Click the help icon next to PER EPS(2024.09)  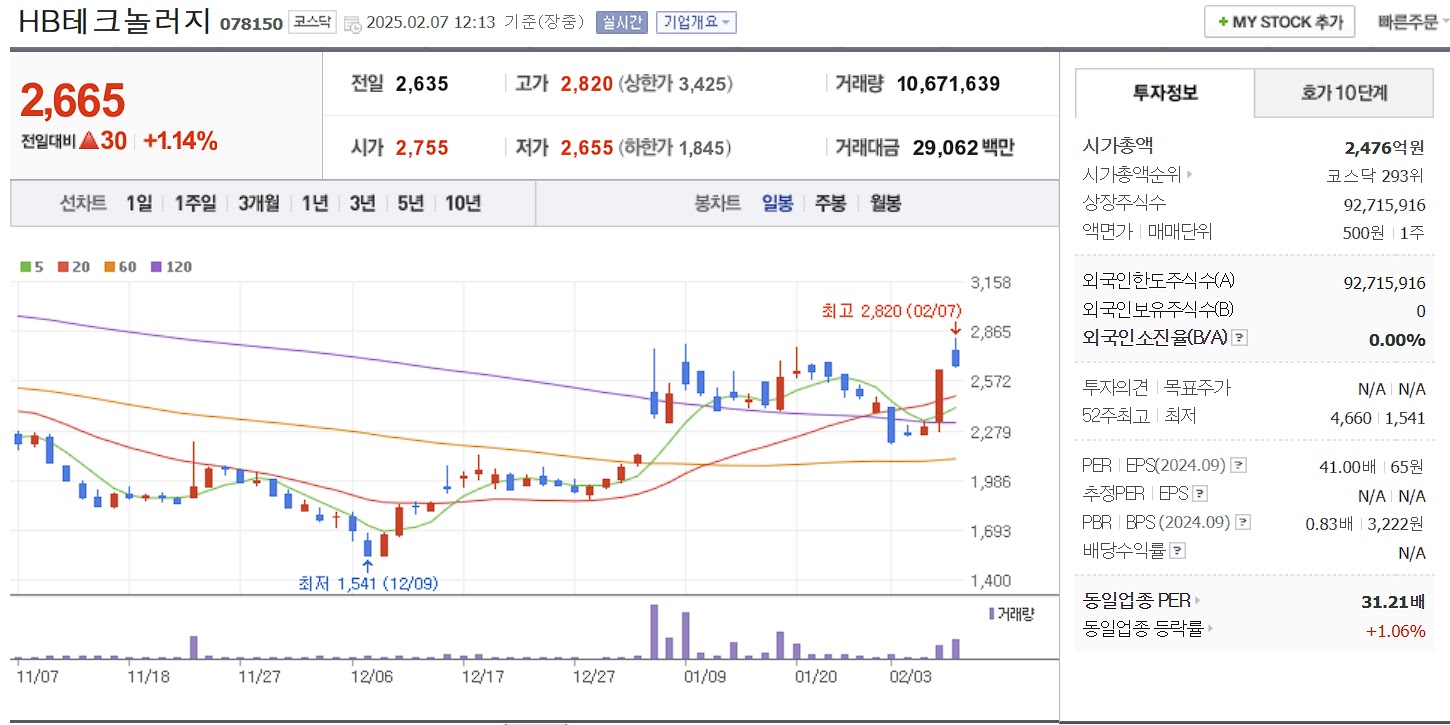point(1238,466)
